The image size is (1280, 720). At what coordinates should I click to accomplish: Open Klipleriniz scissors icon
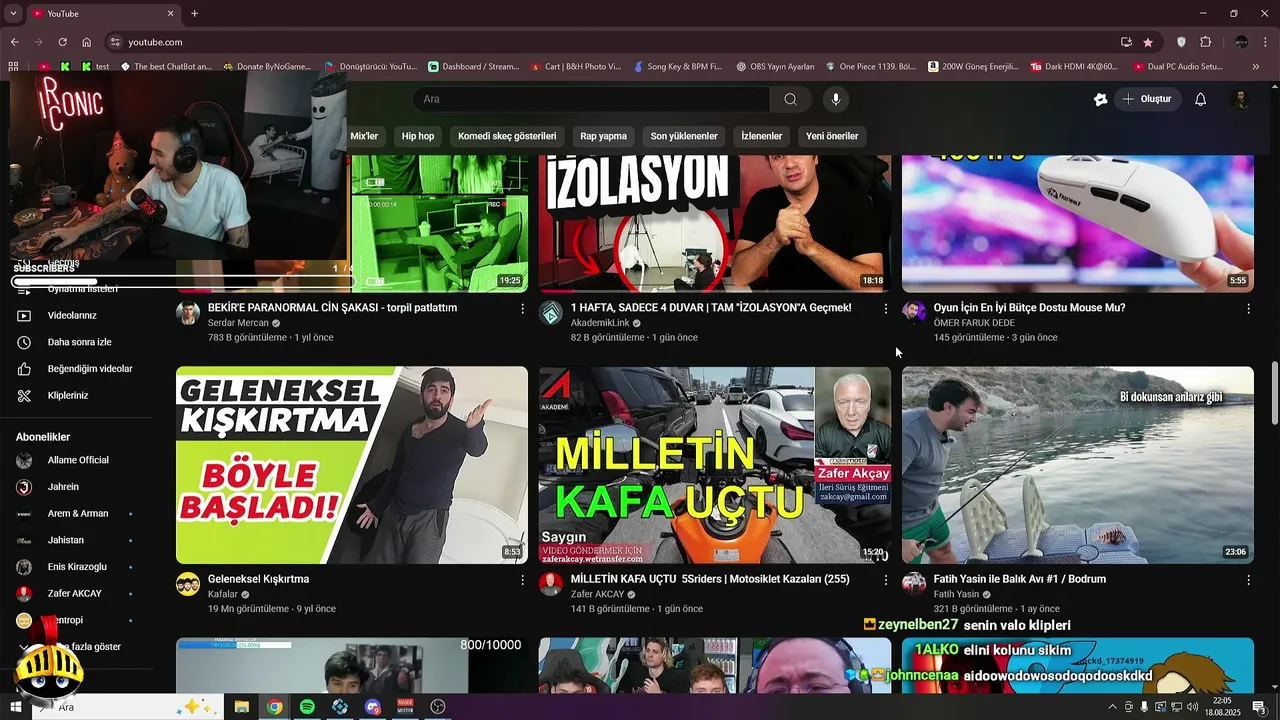(24, 396)
